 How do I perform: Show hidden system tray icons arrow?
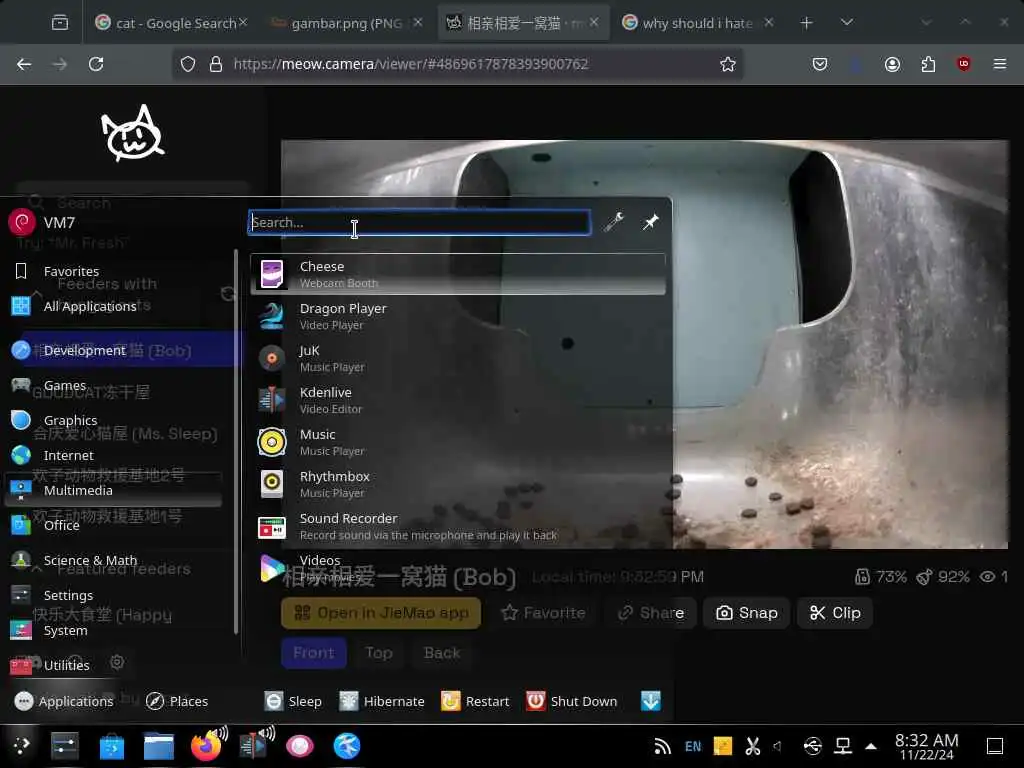point(871,746)
